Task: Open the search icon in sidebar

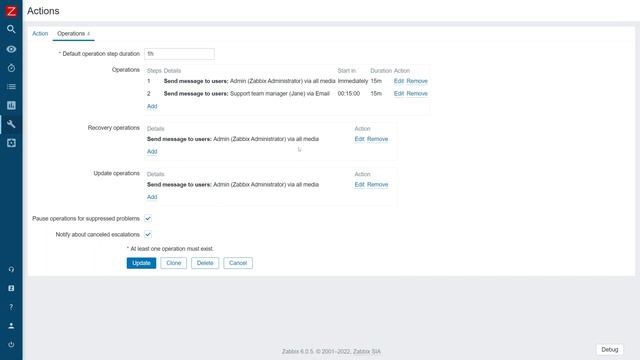Action: click(11, 29)
